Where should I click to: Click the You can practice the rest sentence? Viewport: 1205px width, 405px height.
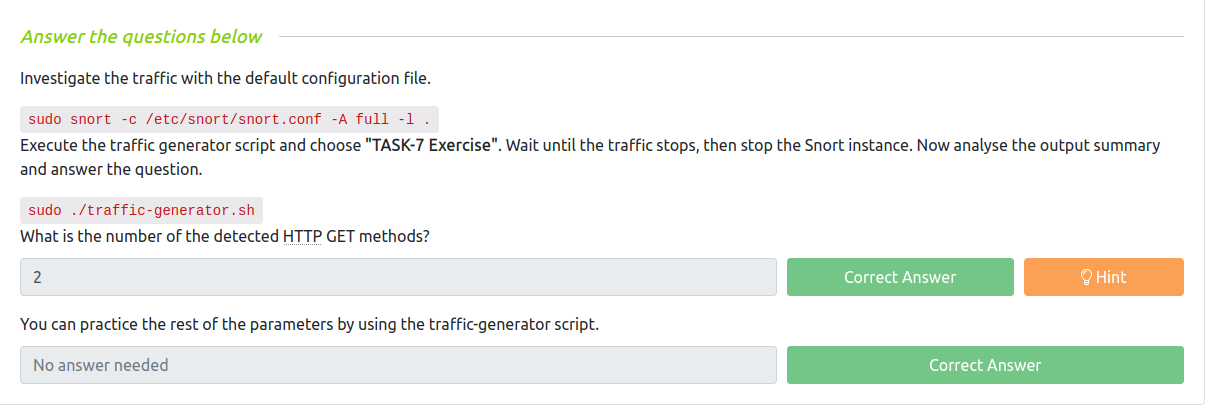[309, 324]
